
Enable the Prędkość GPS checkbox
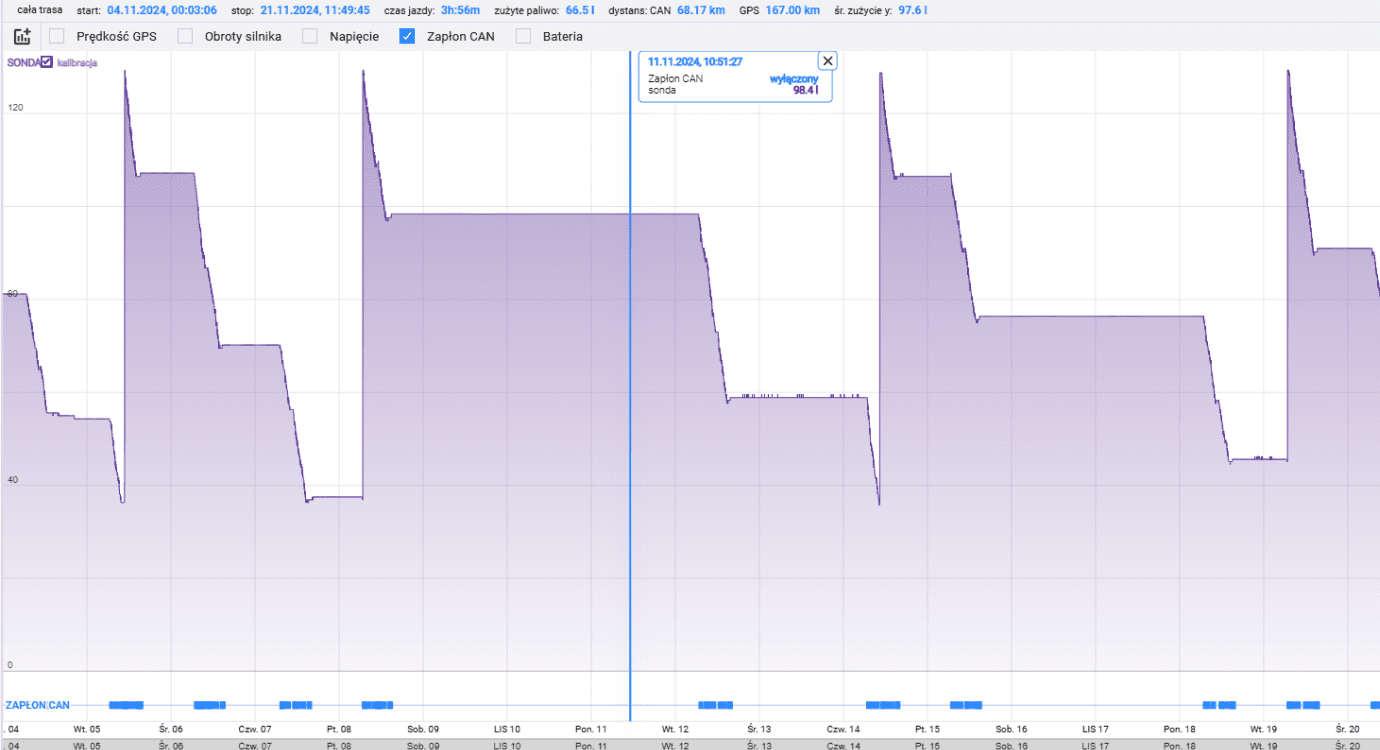click(57, 36)
